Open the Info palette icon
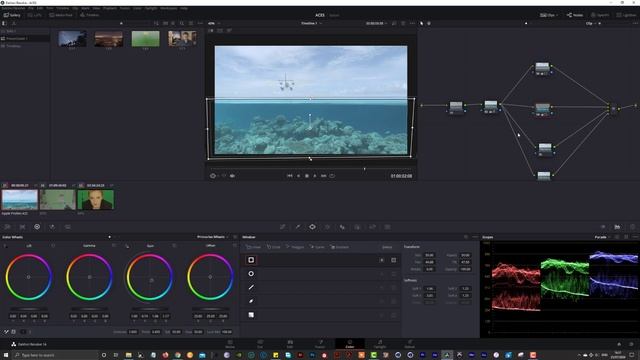Viewport: 640px width, 360px height. (x=632, y=227)
